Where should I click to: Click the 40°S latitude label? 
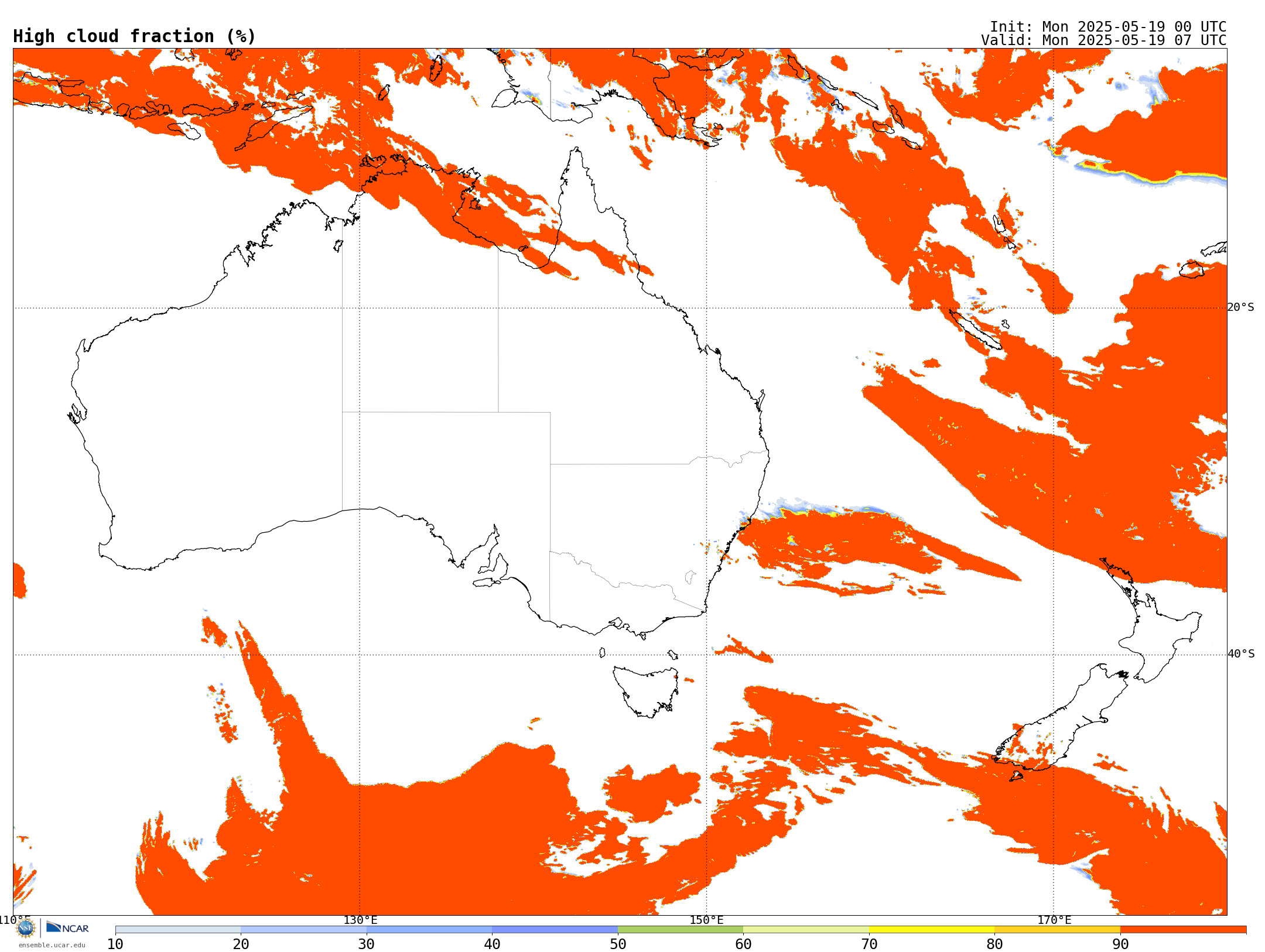tap(1241, 654)
